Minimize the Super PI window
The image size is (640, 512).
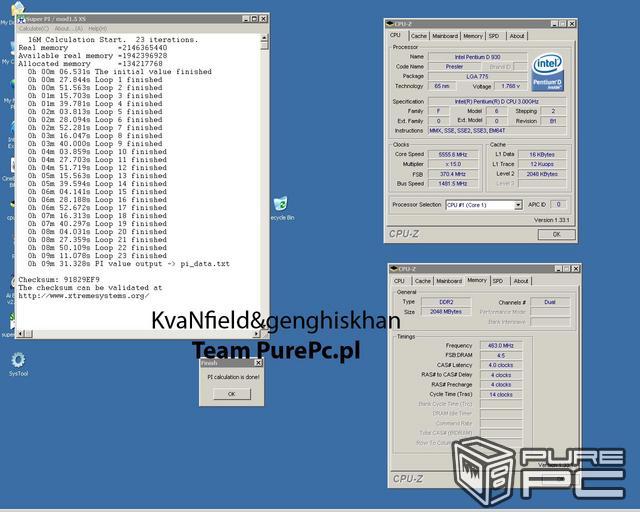coord(246,19)
